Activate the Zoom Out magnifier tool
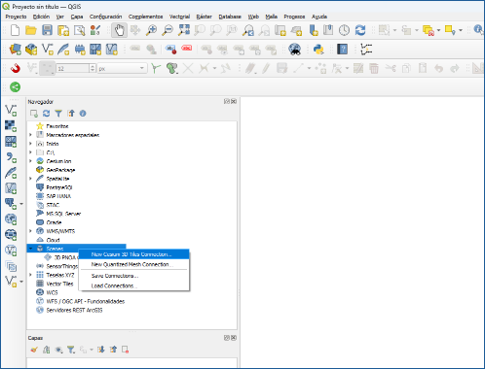 click(167, 31)
